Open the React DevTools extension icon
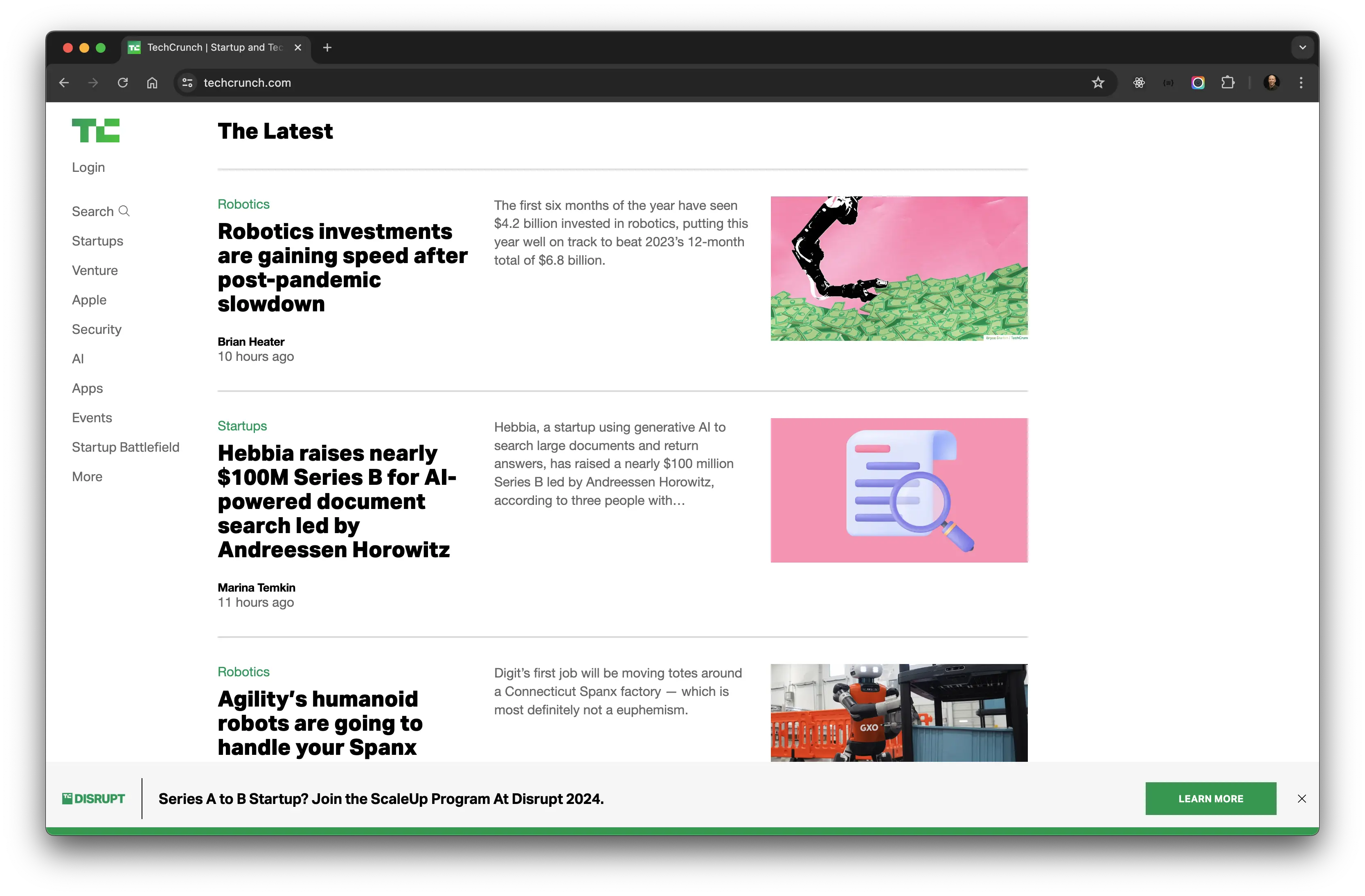 click(x=1139, y=83)
